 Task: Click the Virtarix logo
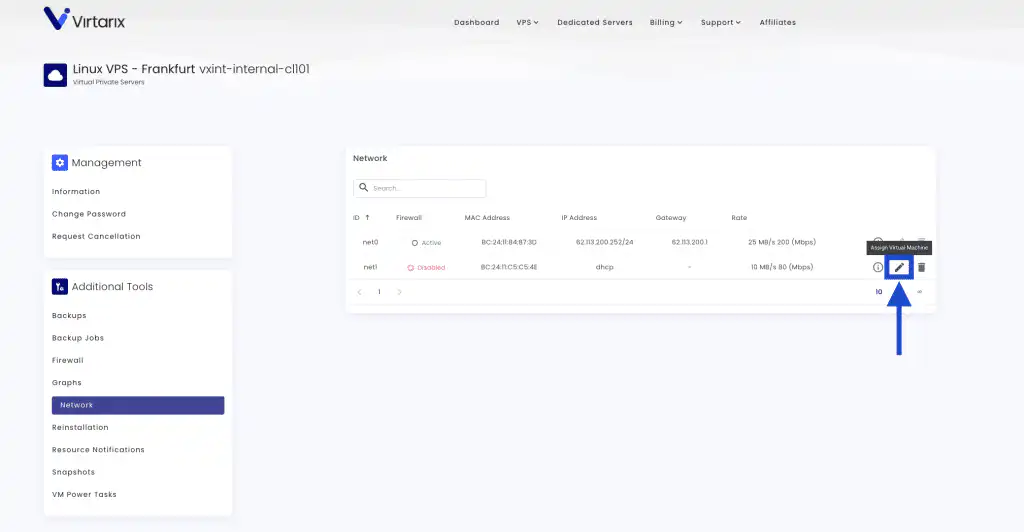point(85,19)
